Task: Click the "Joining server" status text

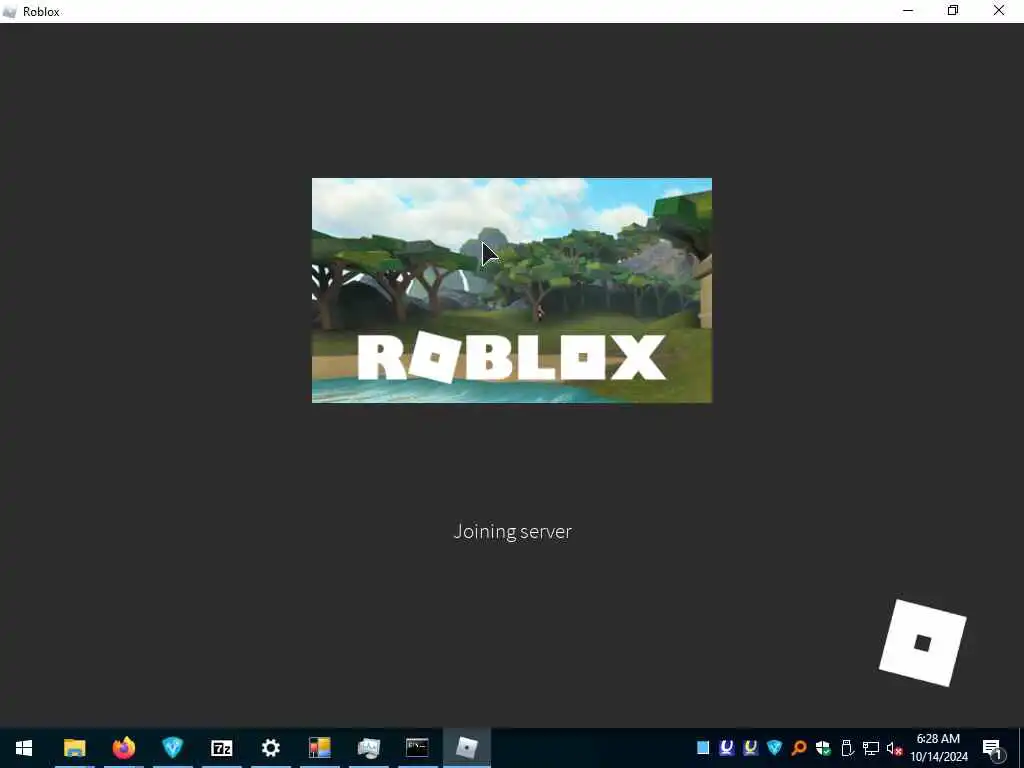Action: (x=513, y=532)
